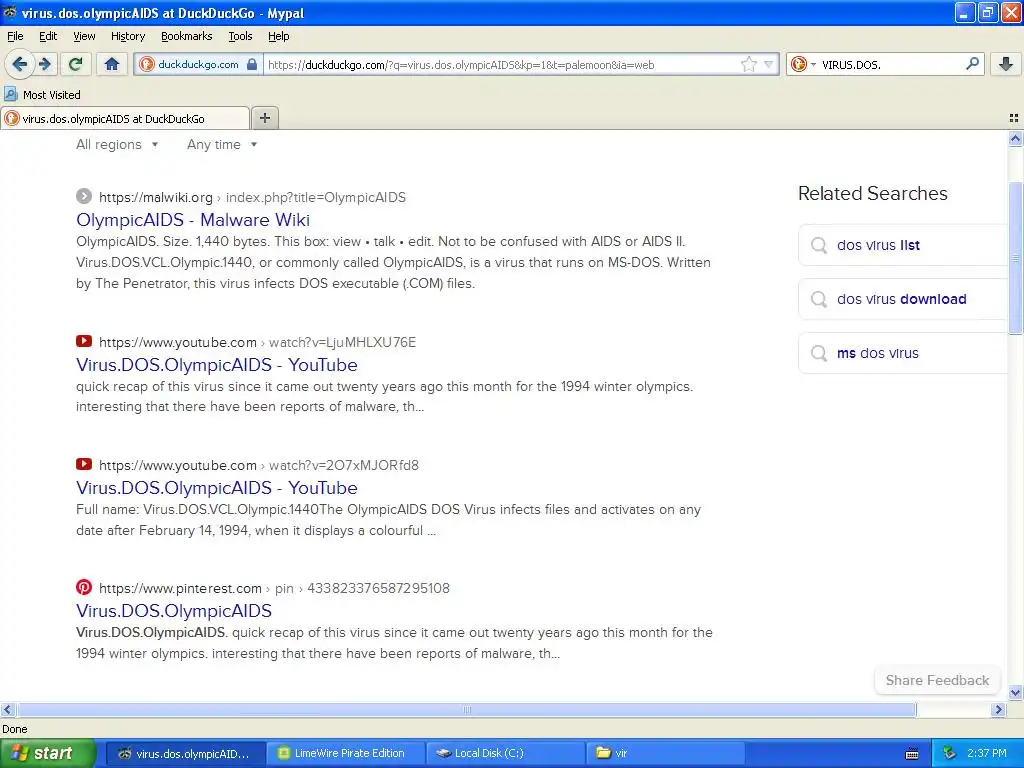
Task: Switch to the vir folder taskbar item
Action: pos(665,753)
